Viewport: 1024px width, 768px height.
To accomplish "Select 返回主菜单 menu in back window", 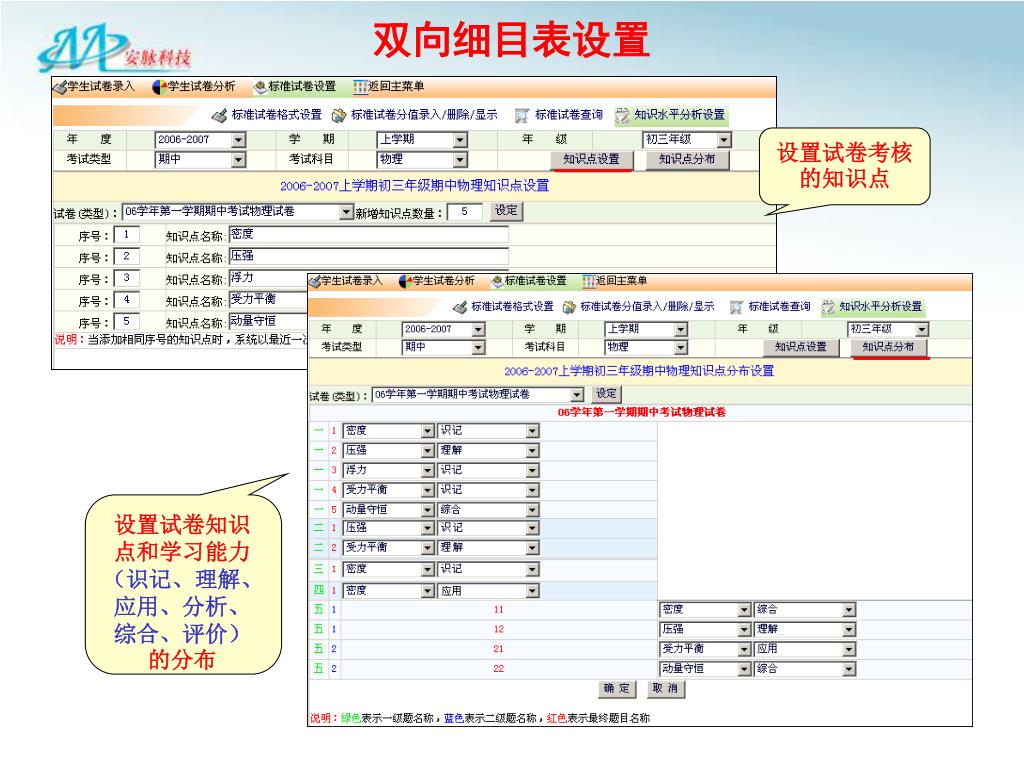I will point(396,86).
